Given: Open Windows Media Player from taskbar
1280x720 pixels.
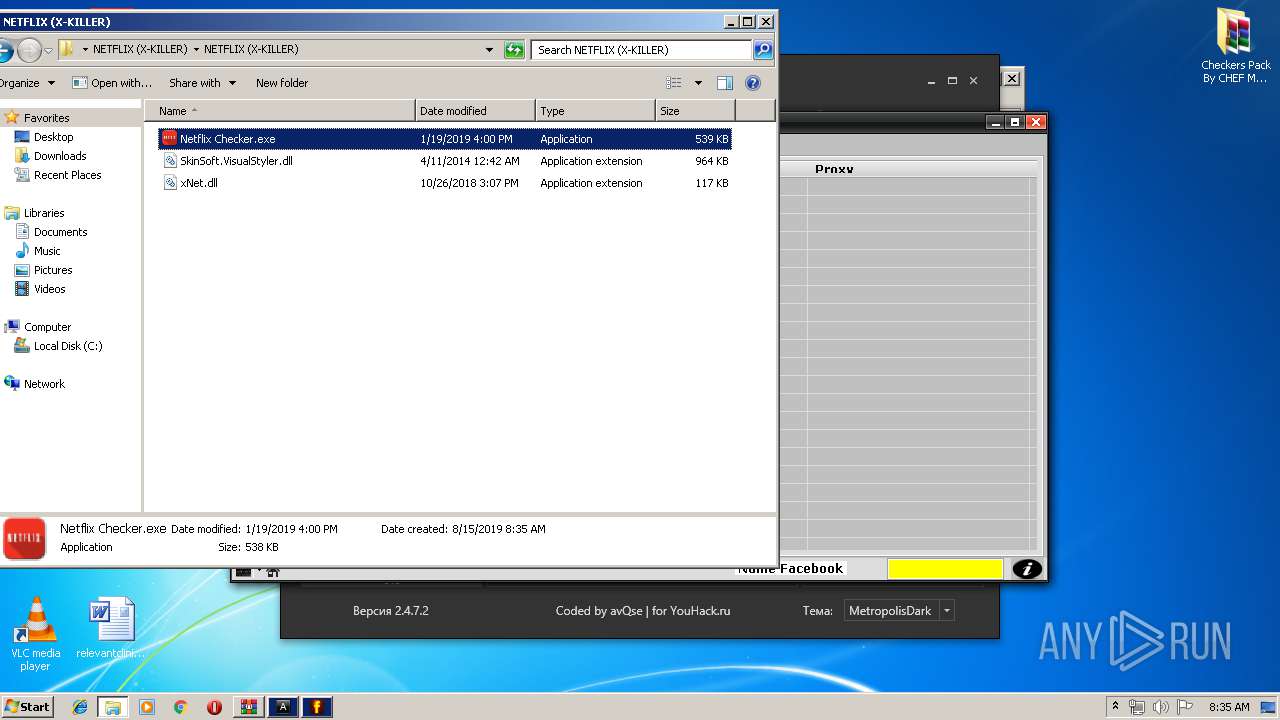Looking at the screenshot, I should tap(147, 707).
